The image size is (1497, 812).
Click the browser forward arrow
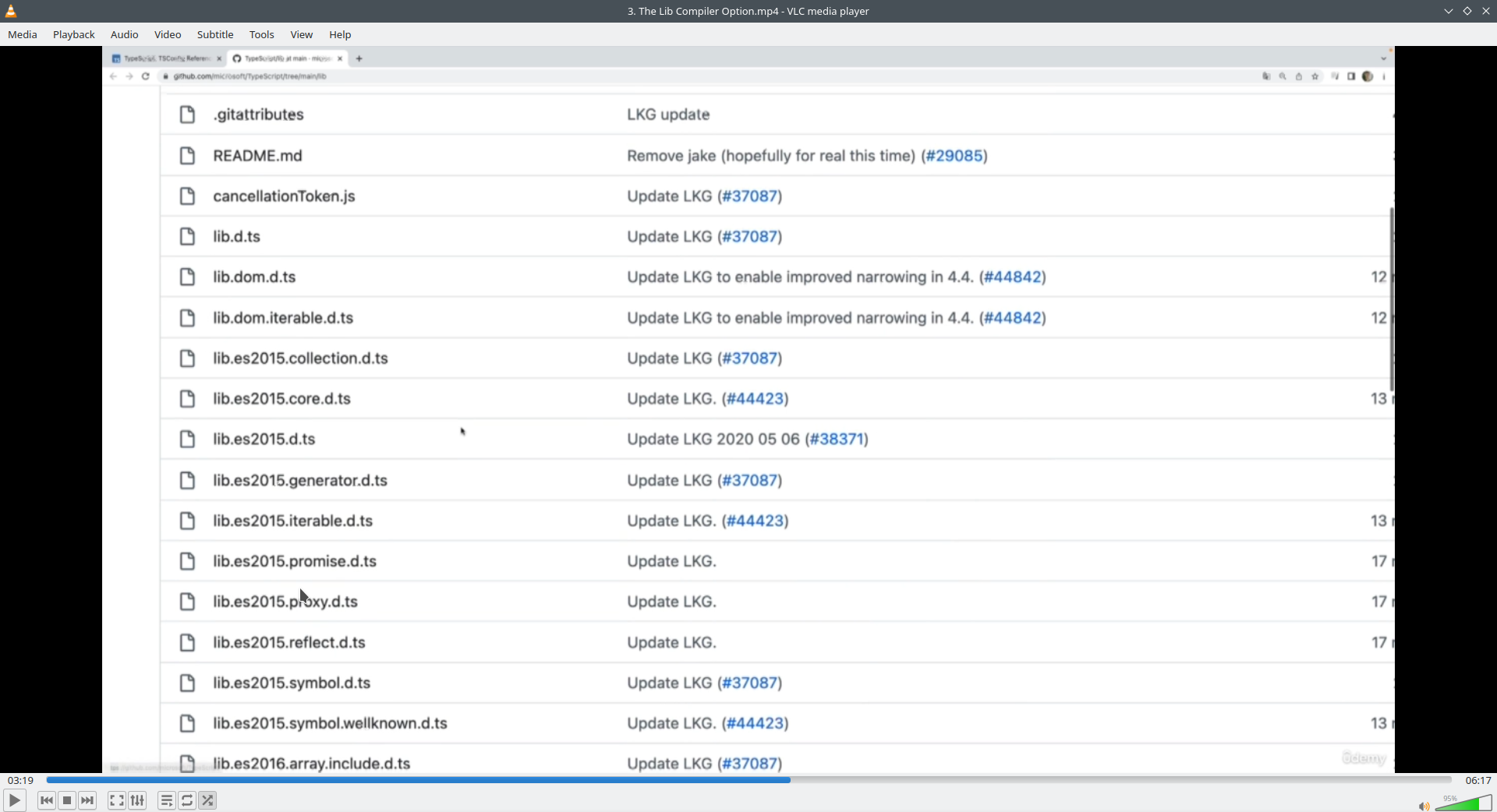click(129, 76)
